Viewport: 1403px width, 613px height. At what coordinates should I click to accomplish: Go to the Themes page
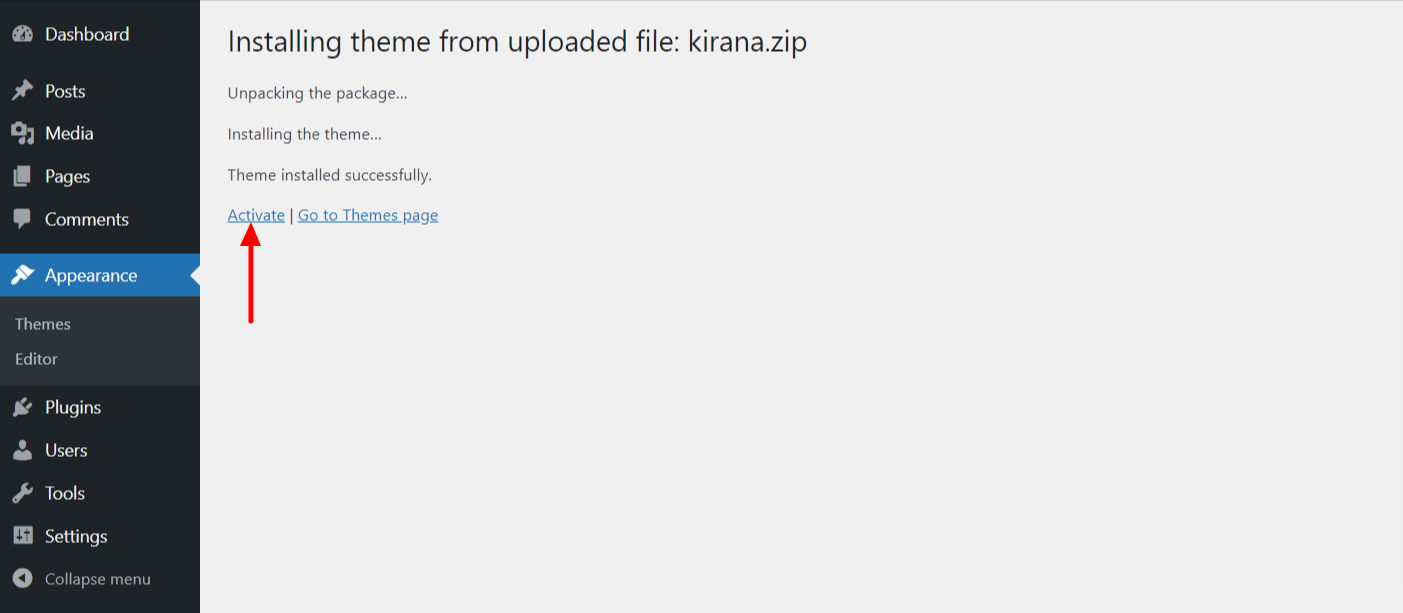tap(367, 214)
